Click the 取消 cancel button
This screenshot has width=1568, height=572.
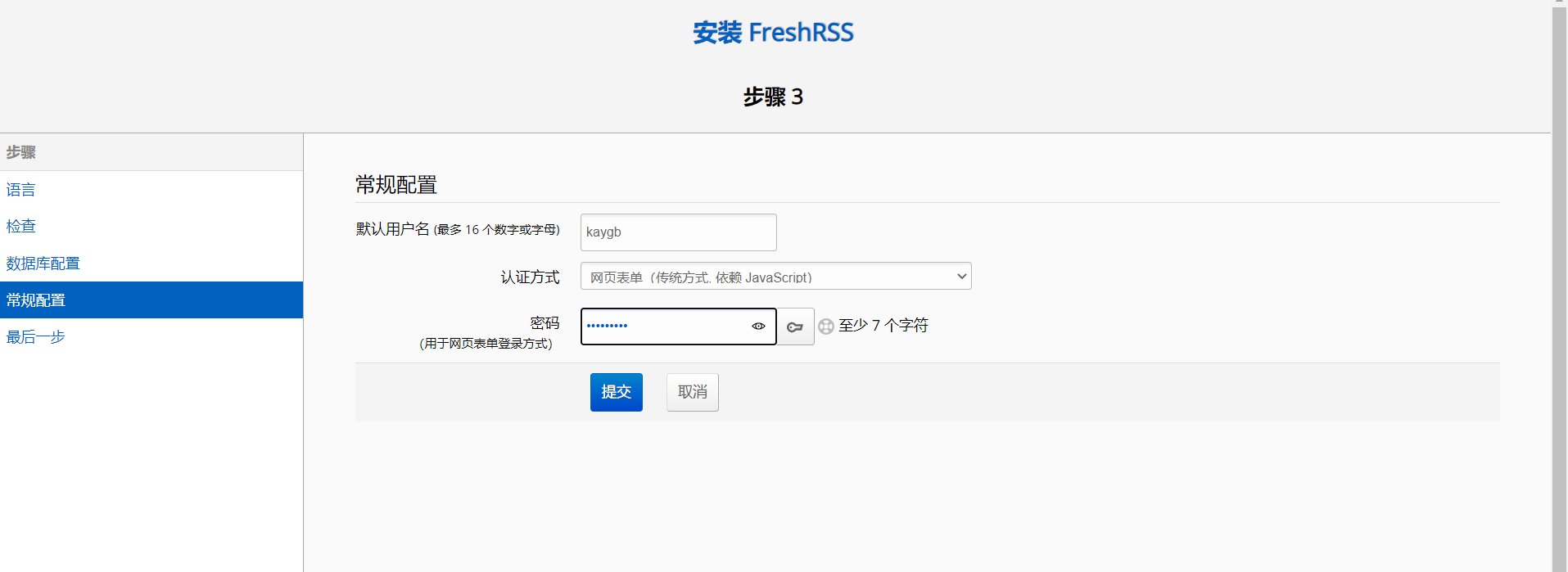[692, 393]
